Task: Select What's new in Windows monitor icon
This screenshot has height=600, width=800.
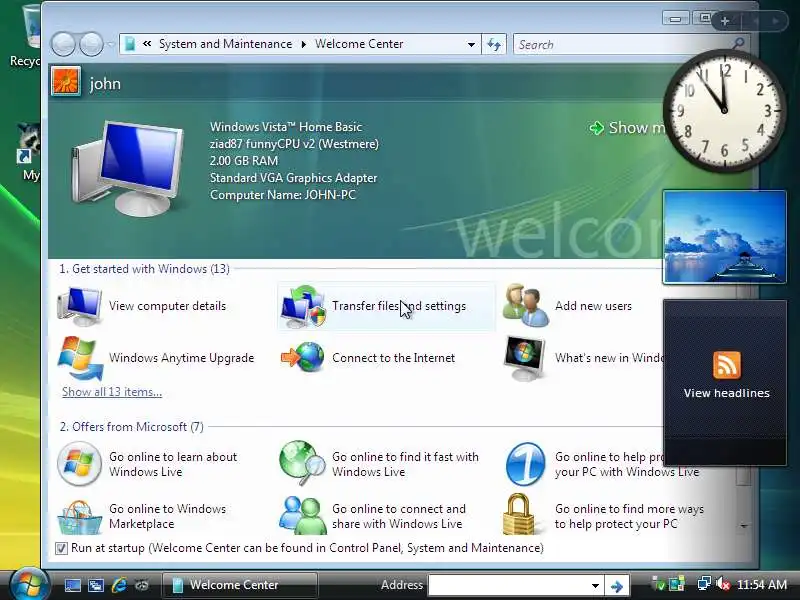Action: [524, 358]
